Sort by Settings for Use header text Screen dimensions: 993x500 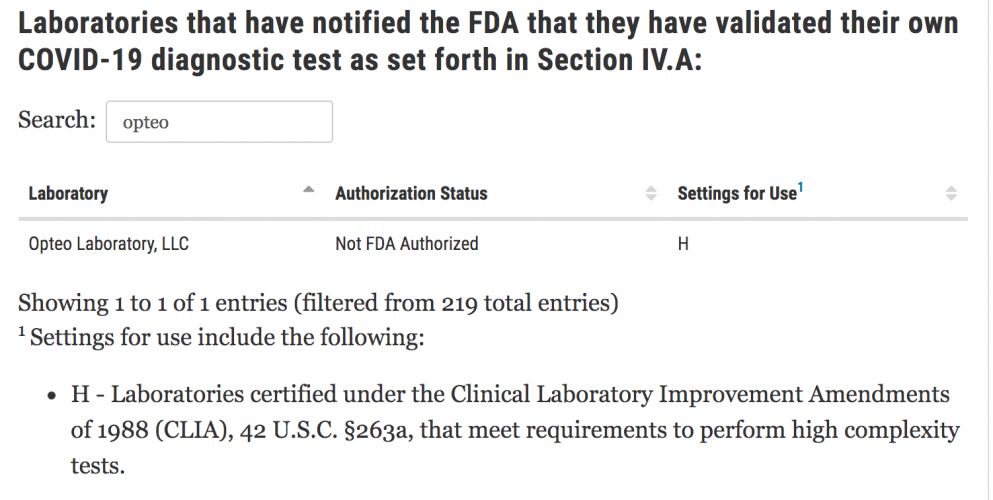click(736, 193)
